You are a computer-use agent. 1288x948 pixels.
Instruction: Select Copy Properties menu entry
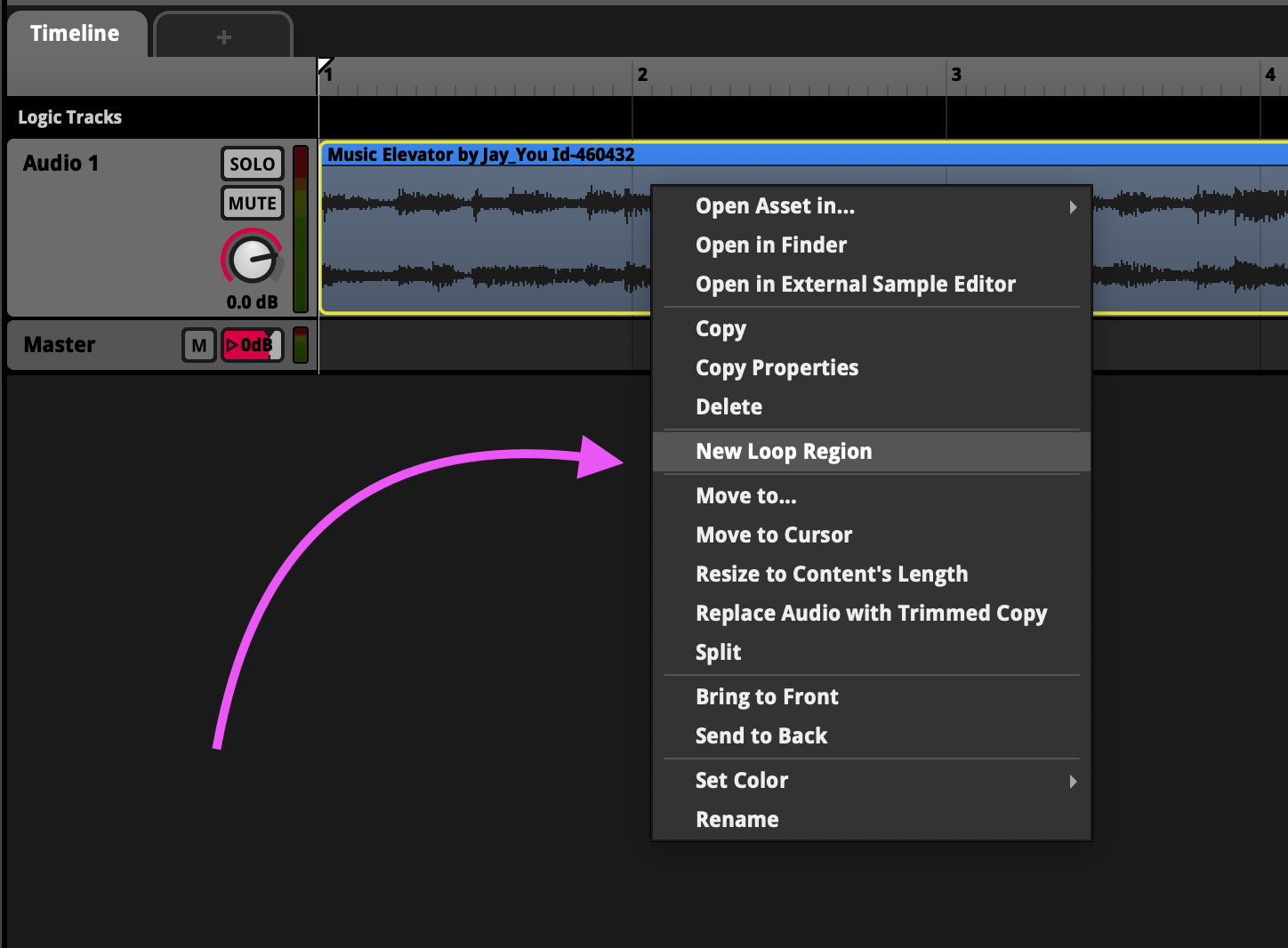[x=777, y=368]
